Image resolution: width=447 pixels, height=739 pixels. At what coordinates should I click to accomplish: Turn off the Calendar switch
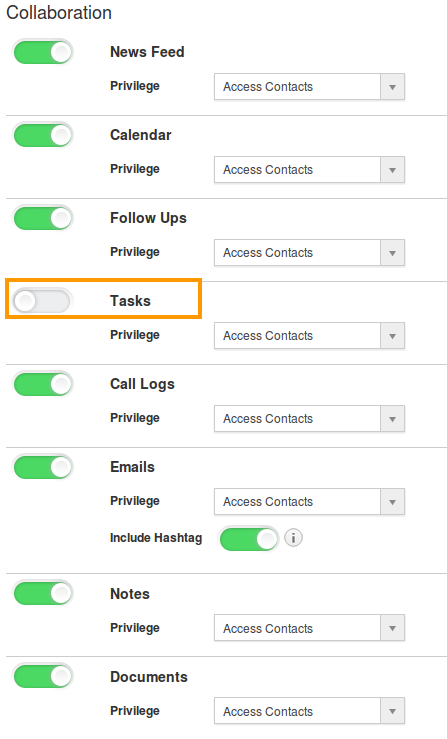(43, 135)
